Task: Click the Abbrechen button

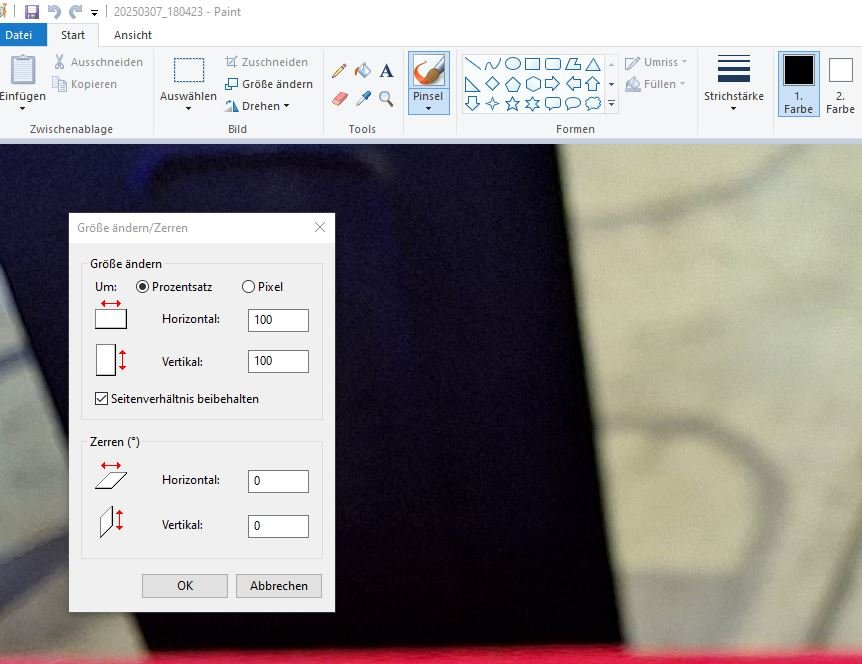Action: [279, 586]
